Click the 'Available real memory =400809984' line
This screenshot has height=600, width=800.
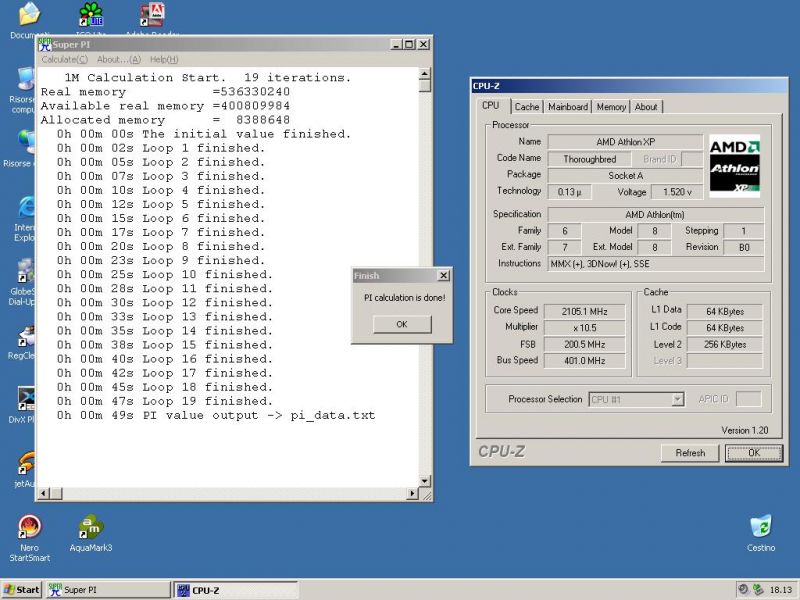coord(165,106)
